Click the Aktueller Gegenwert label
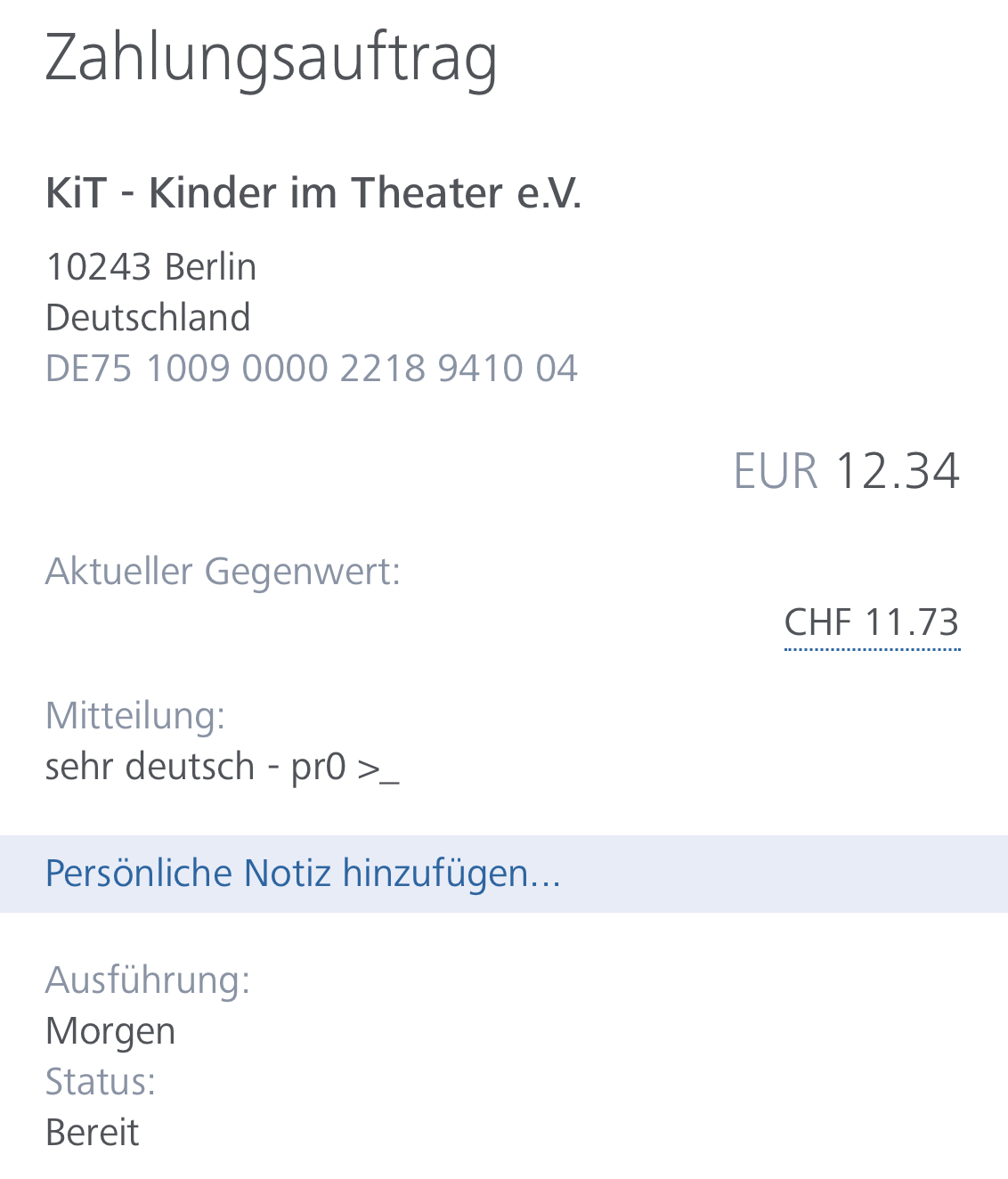 (x=223, y=571)
